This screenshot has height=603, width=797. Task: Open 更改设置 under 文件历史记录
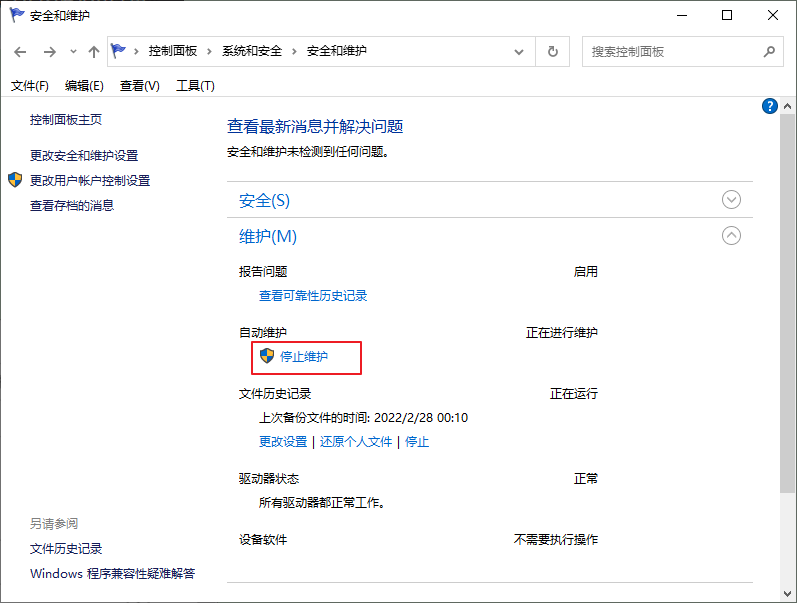point(283,442)
